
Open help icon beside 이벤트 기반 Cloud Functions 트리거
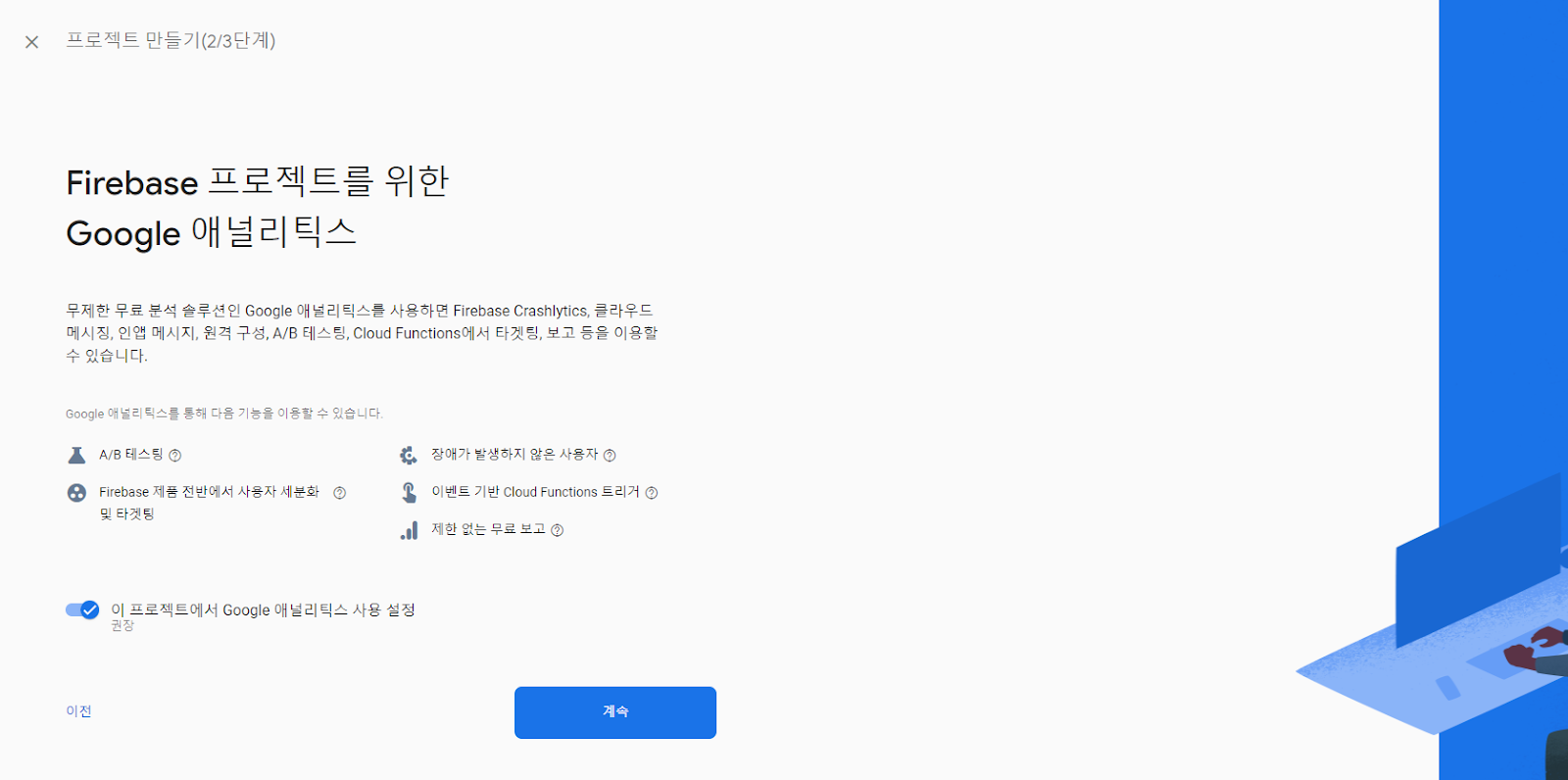[652, 493]
